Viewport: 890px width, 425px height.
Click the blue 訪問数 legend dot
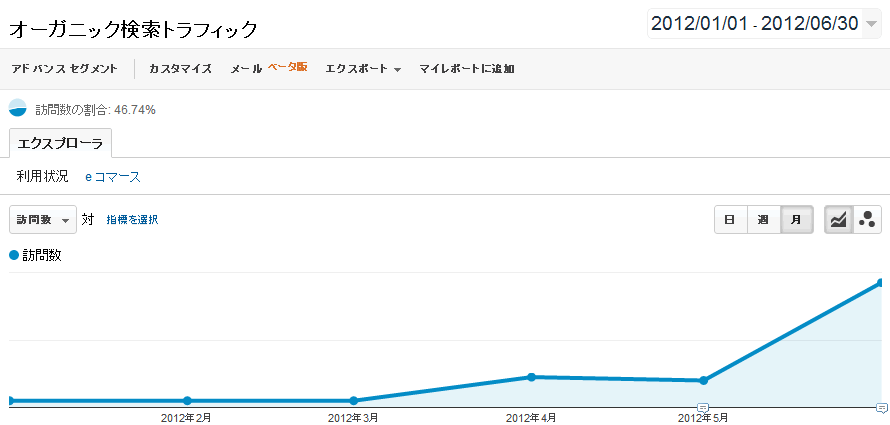pyautogui.click(x=14, y=256)
